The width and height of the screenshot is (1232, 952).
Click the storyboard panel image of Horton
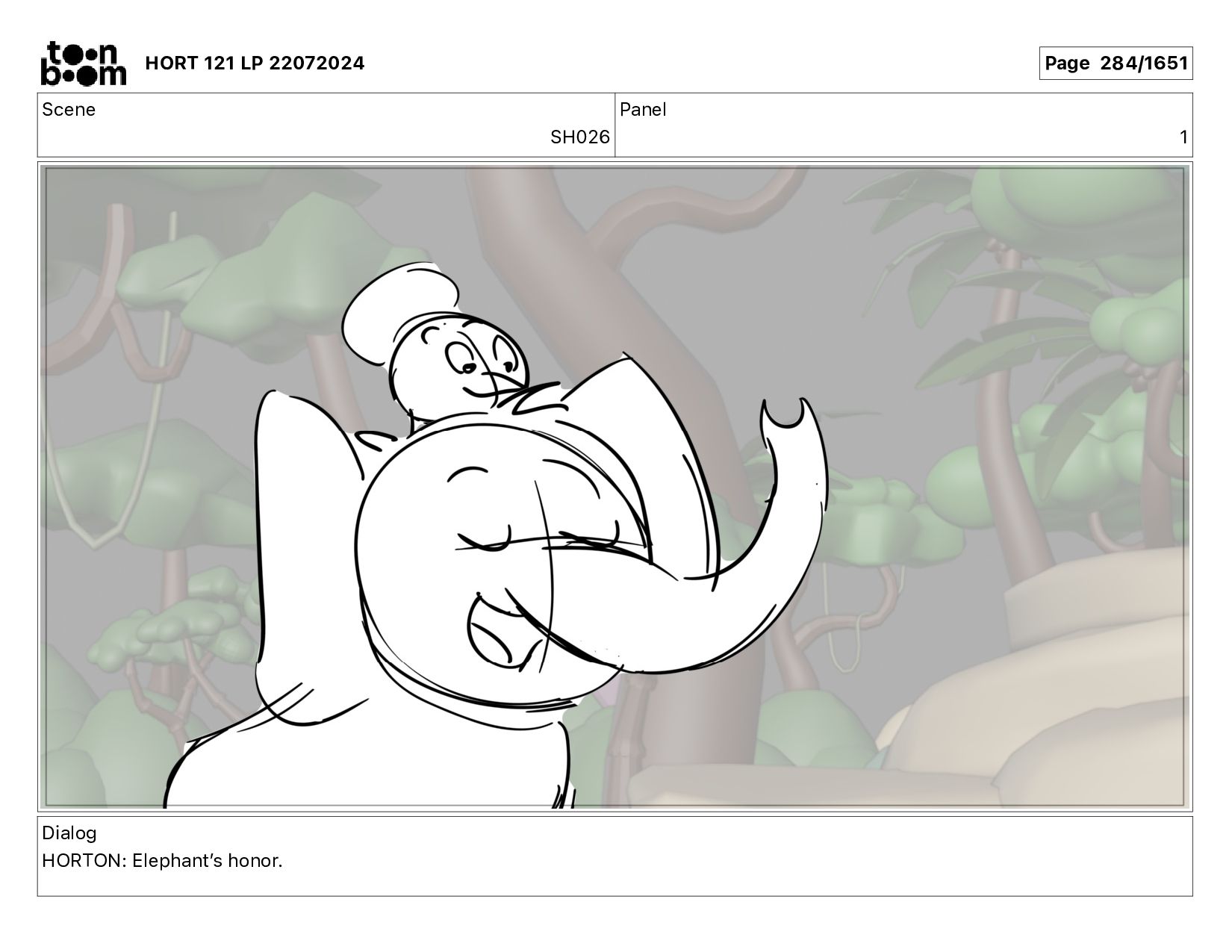(615, 487)
